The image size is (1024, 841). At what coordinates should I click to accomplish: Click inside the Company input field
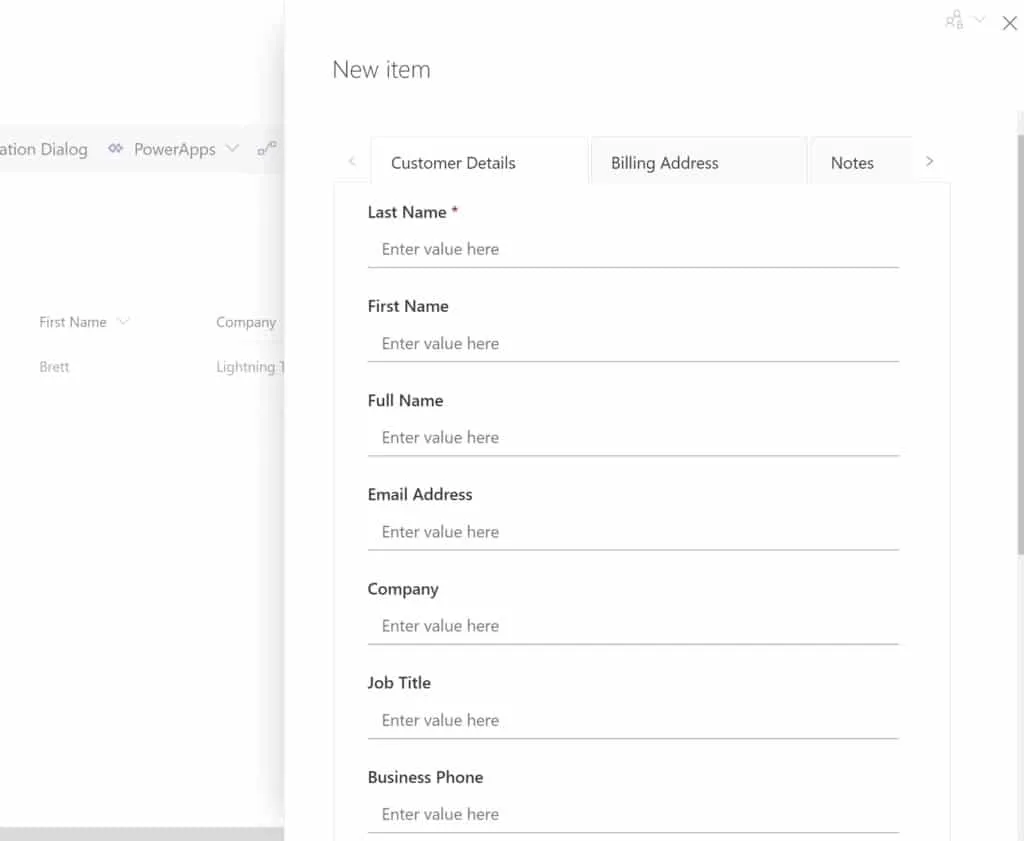tap(630, 625)
